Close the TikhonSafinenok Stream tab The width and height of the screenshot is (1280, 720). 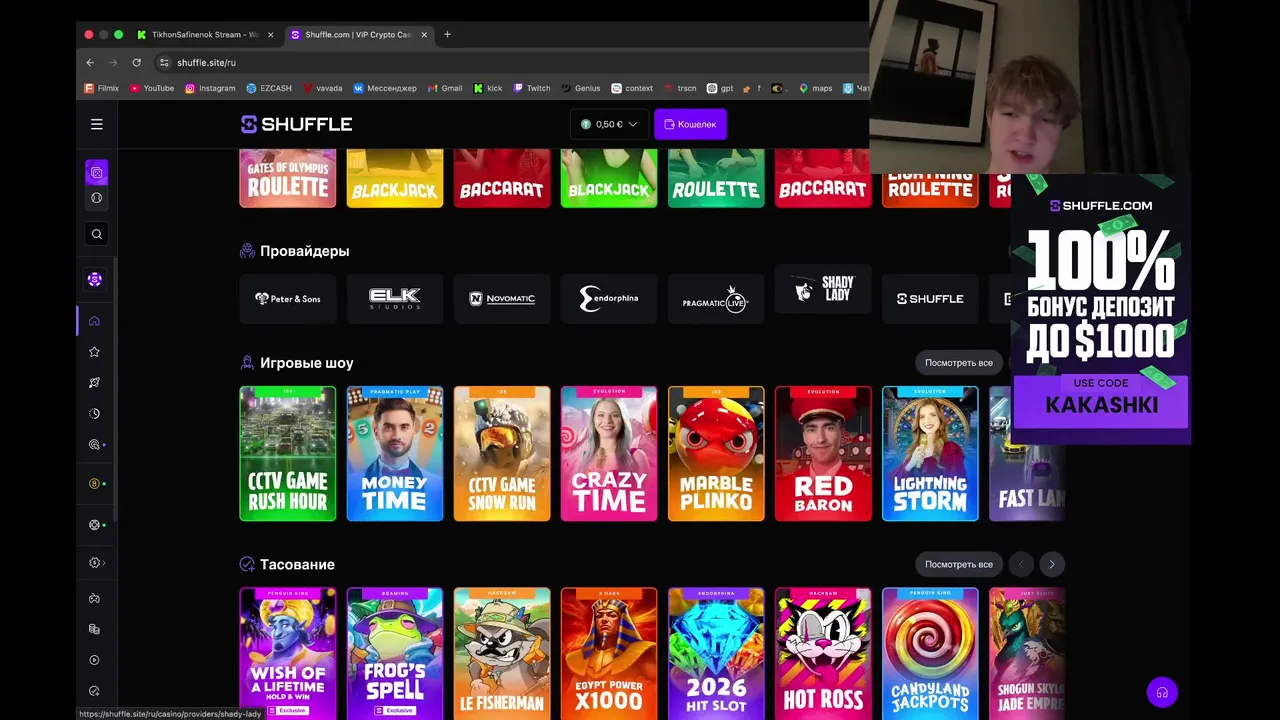pyautogui.click(x=270, y=34)
